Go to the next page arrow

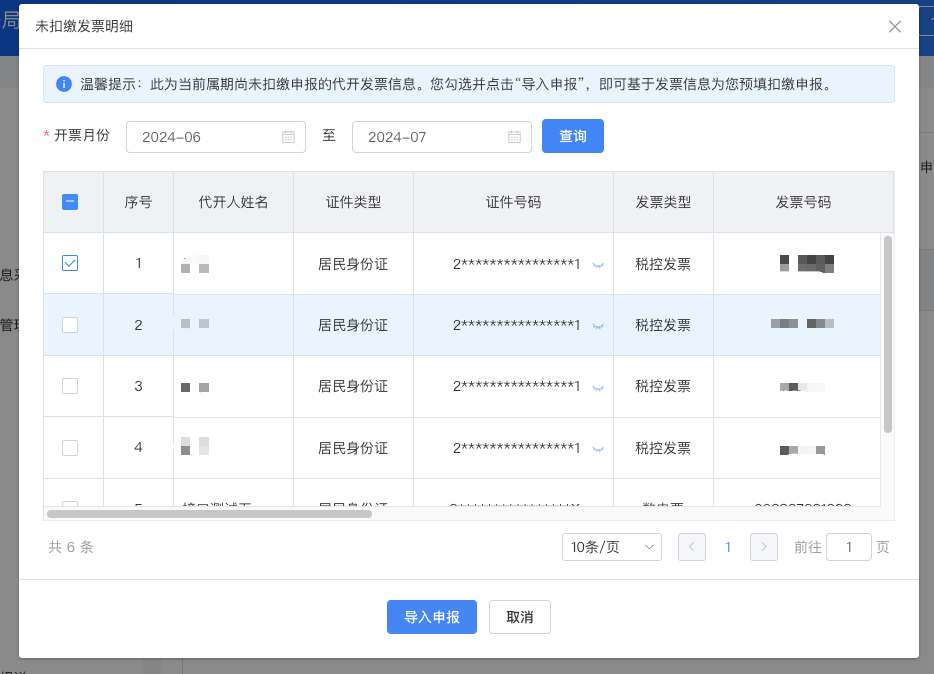click(763, 547)
